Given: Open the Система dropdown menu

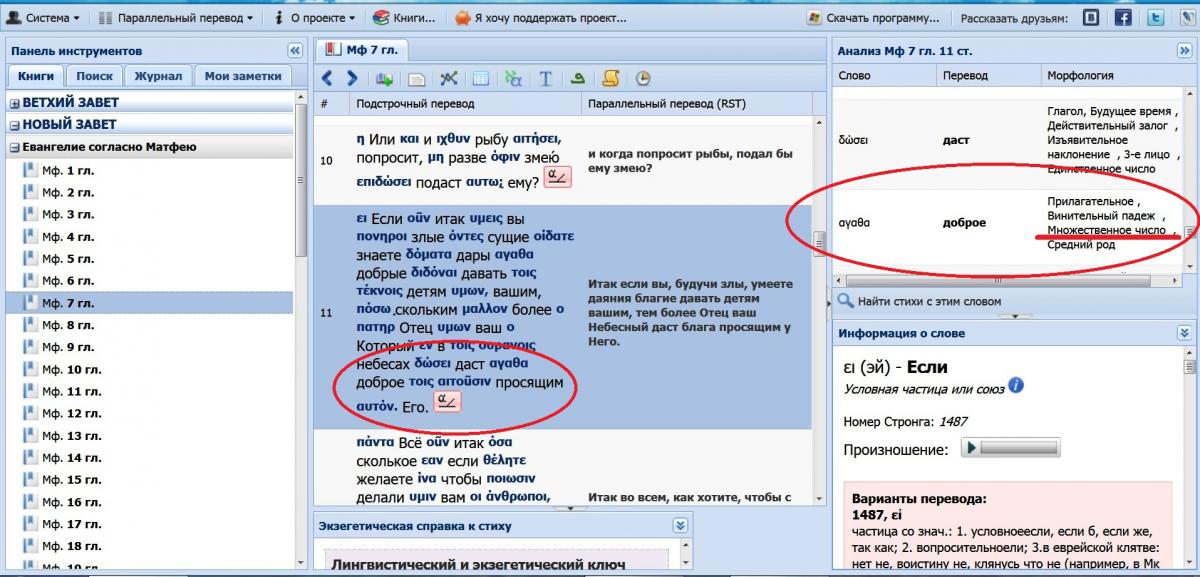Looking at the screenshot, I should point(44,18).
